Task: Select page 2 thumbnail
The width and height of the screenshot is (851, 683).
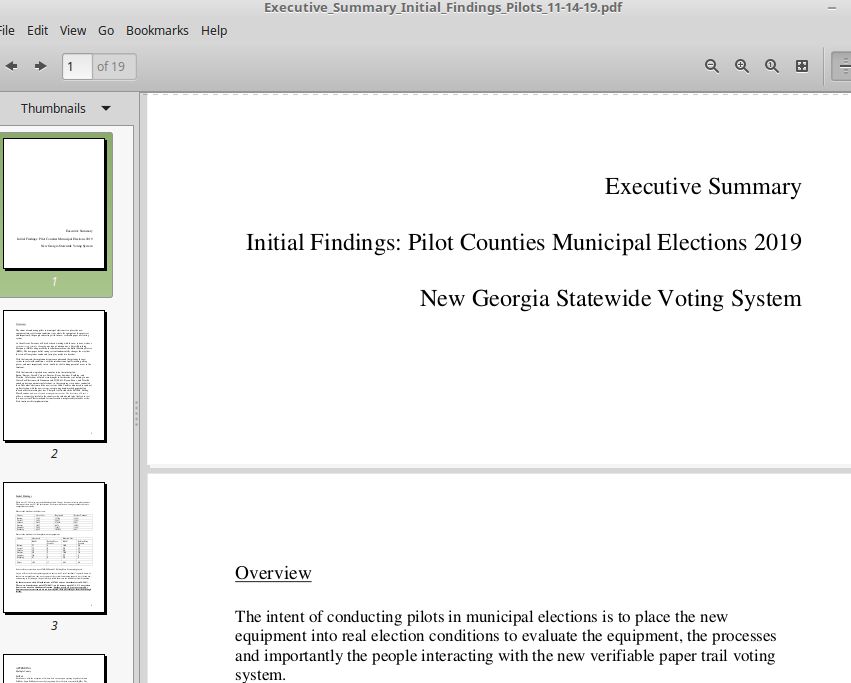Action: pos(54,376)
